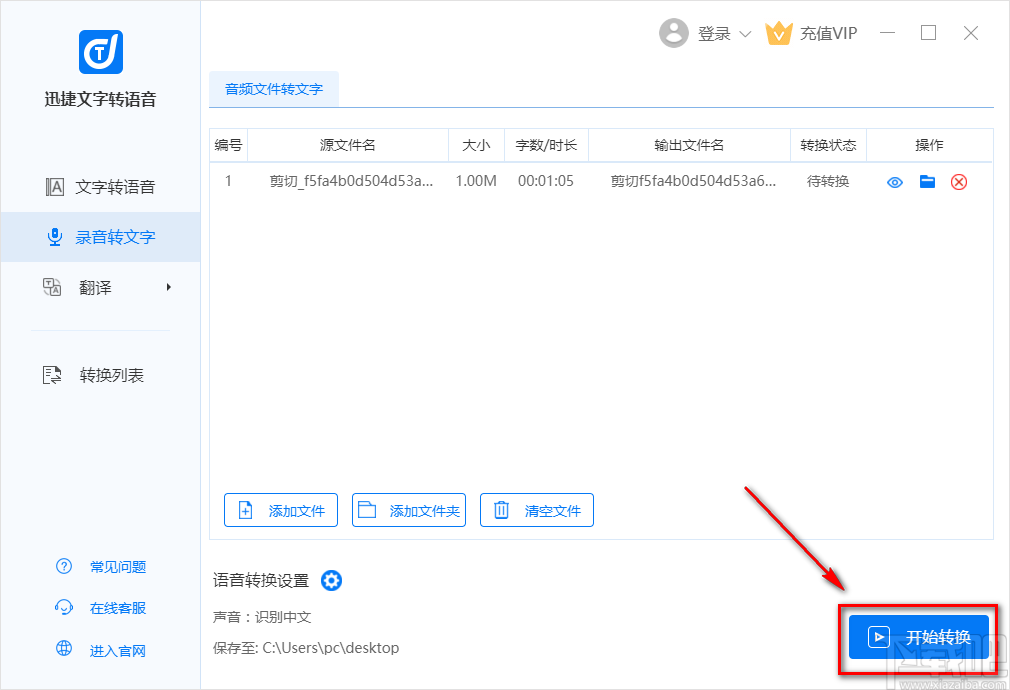Image resolution: width=1010 pixels, height=690 pixels.
Task: Open output folder via the folder icon
Action: coord(926,182)
